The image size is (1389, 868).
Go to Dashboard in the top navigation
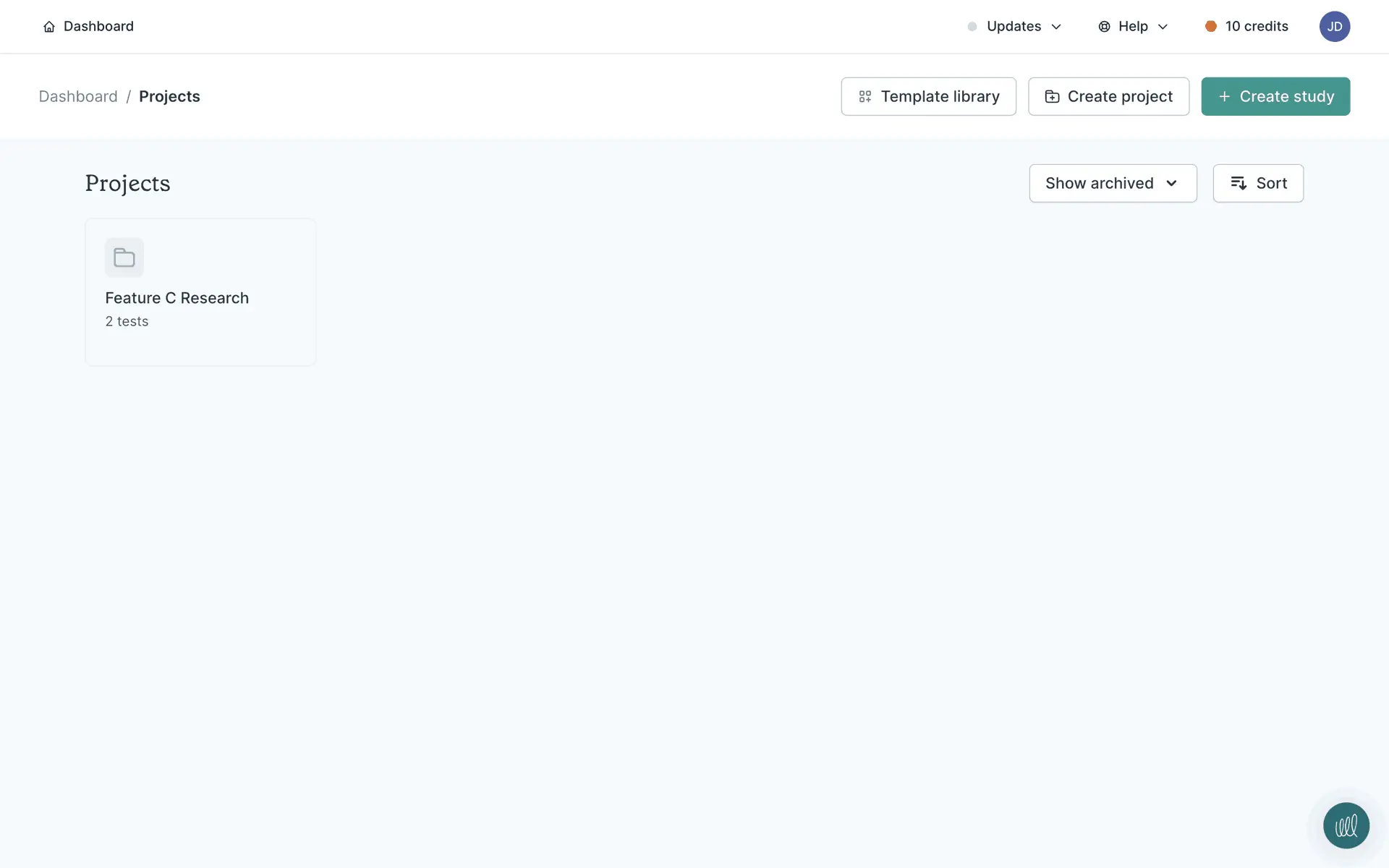[x=98, y=27]
